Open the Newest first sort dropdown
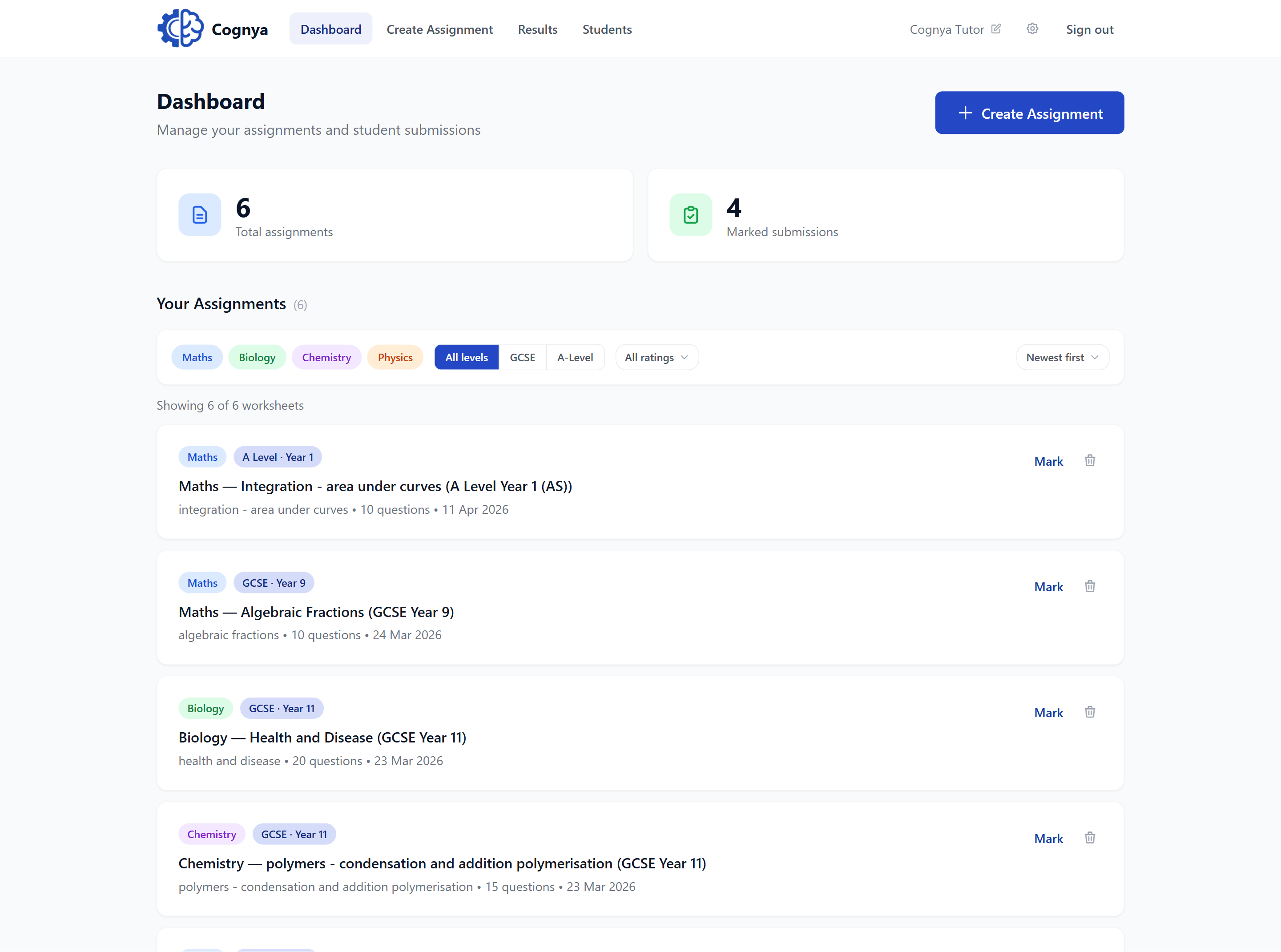The height and width of the screenshot is (952, 1281). coord(1062,357)
